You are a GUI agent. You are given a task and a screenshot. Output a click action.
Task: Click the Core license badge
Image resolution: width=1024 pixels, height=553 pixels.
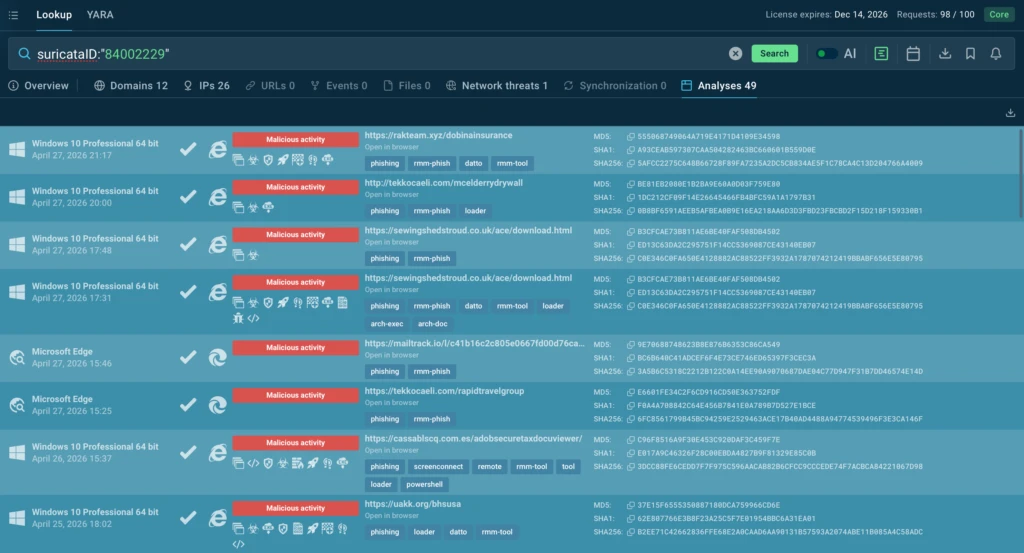(999, 14)
